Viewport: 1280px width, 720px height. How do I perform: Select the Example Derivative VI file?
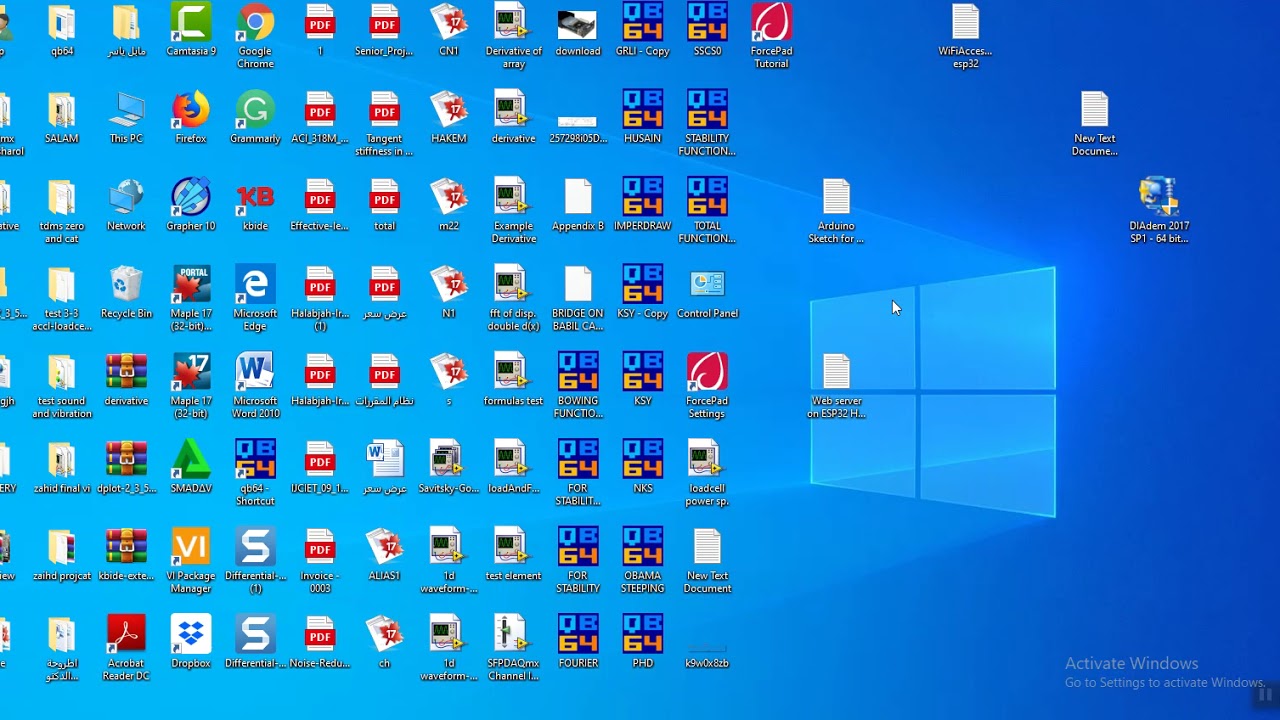(513, 212)
